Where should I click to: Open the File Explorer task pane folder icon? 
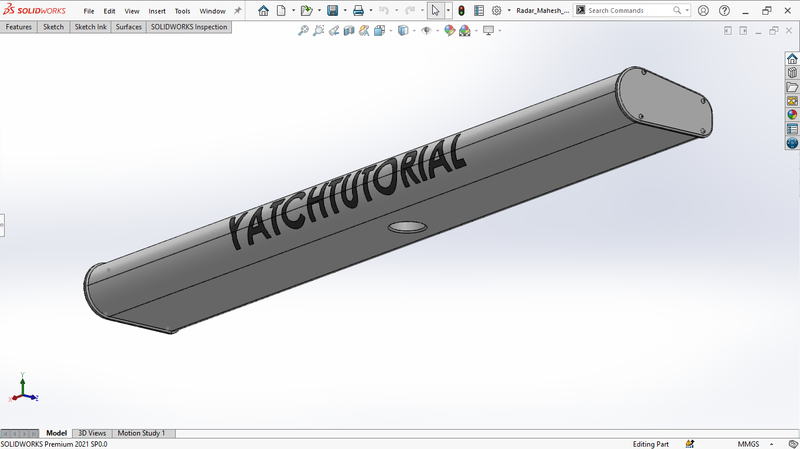tap(792, 87)
